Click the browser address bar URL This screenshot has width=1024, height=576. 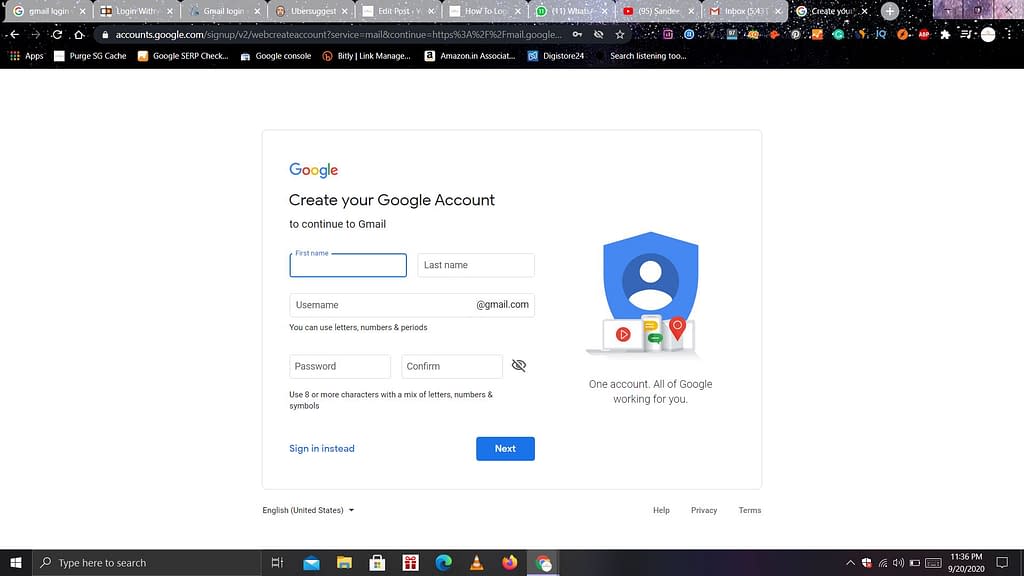[338, 35]
